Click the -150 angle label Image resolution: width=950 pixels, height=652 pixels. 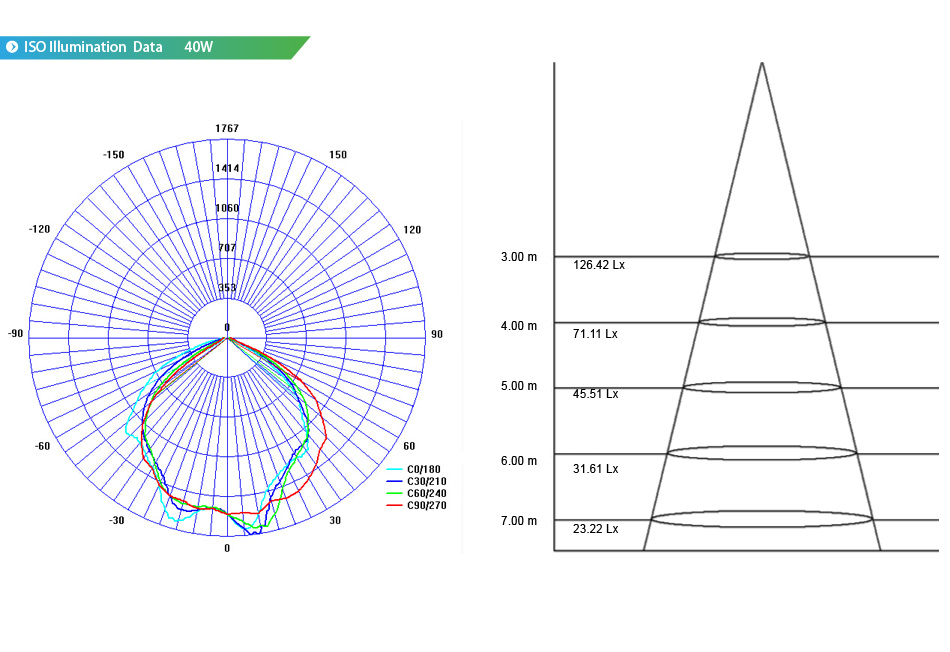point(113,155)
